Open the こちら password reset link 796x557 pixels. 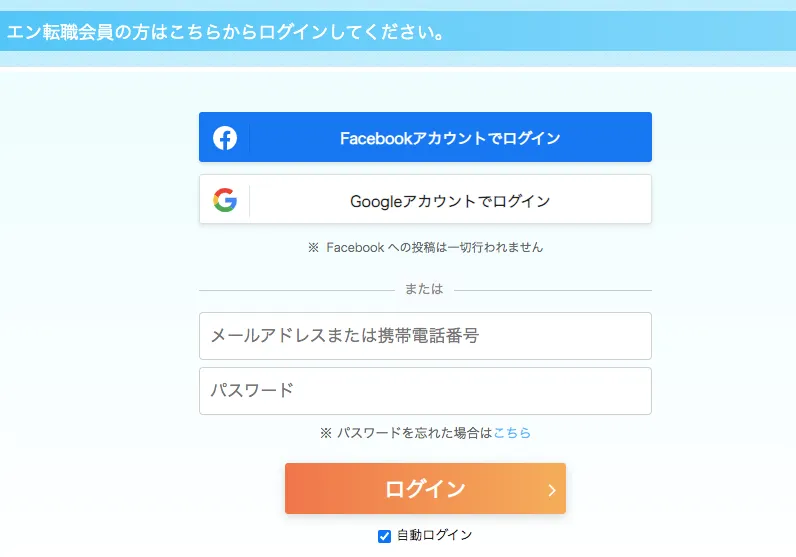pyautogui.click(x=512, y=433)
